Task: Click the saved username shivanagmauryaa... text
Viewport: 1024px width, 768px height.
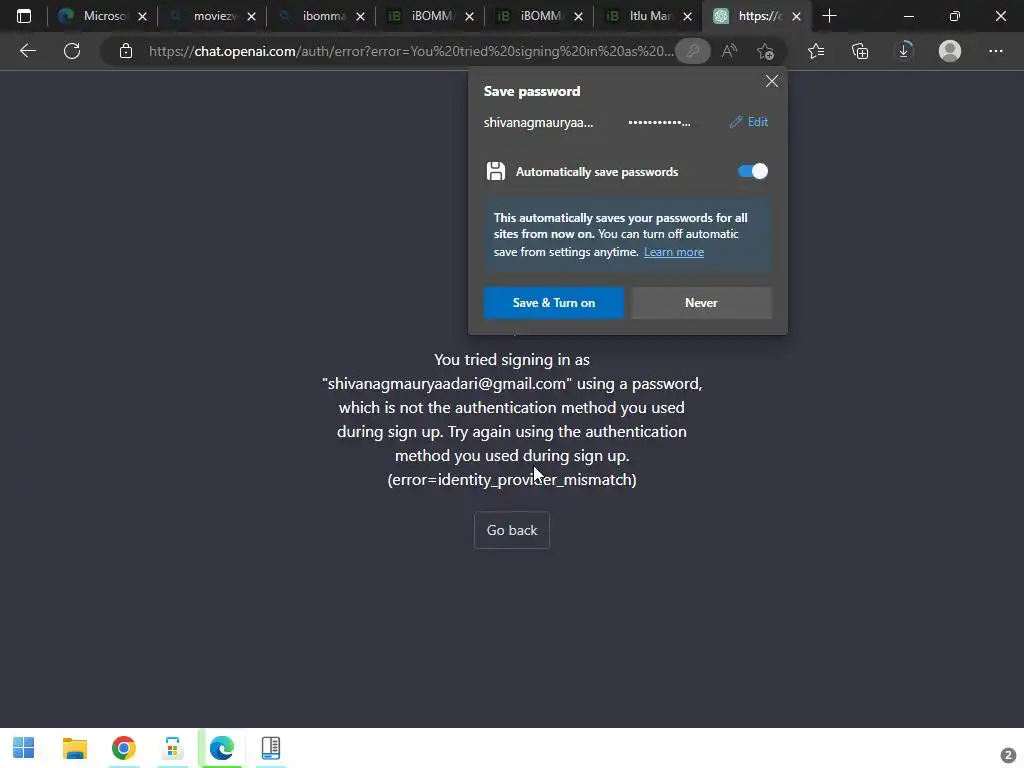Action: (x=538, y=122)
